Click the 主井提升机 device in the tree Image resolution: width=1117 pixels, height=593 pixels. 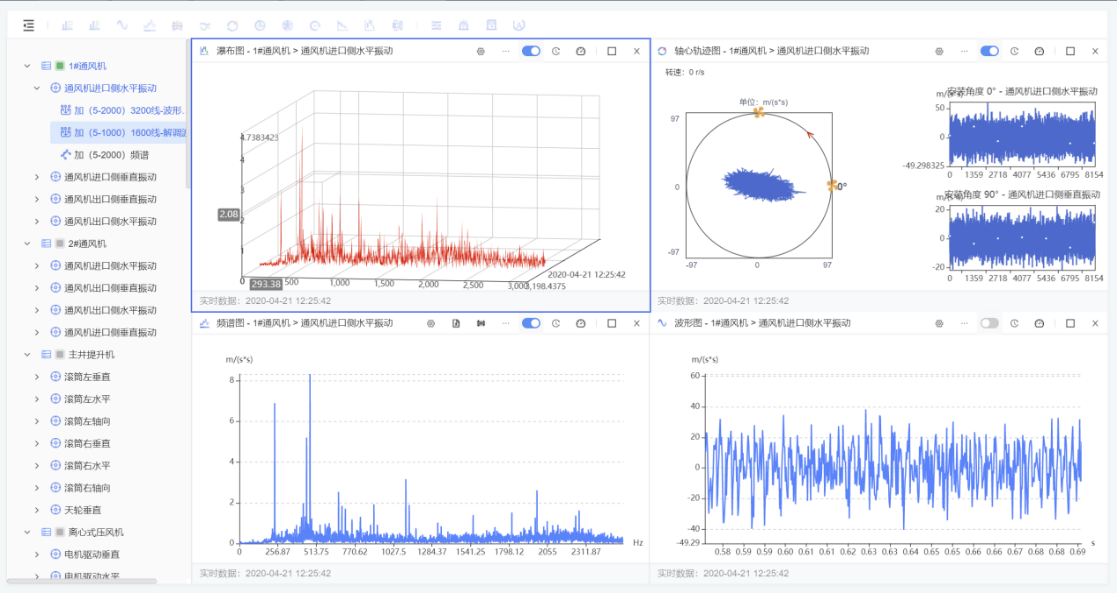tap(89, 355)
